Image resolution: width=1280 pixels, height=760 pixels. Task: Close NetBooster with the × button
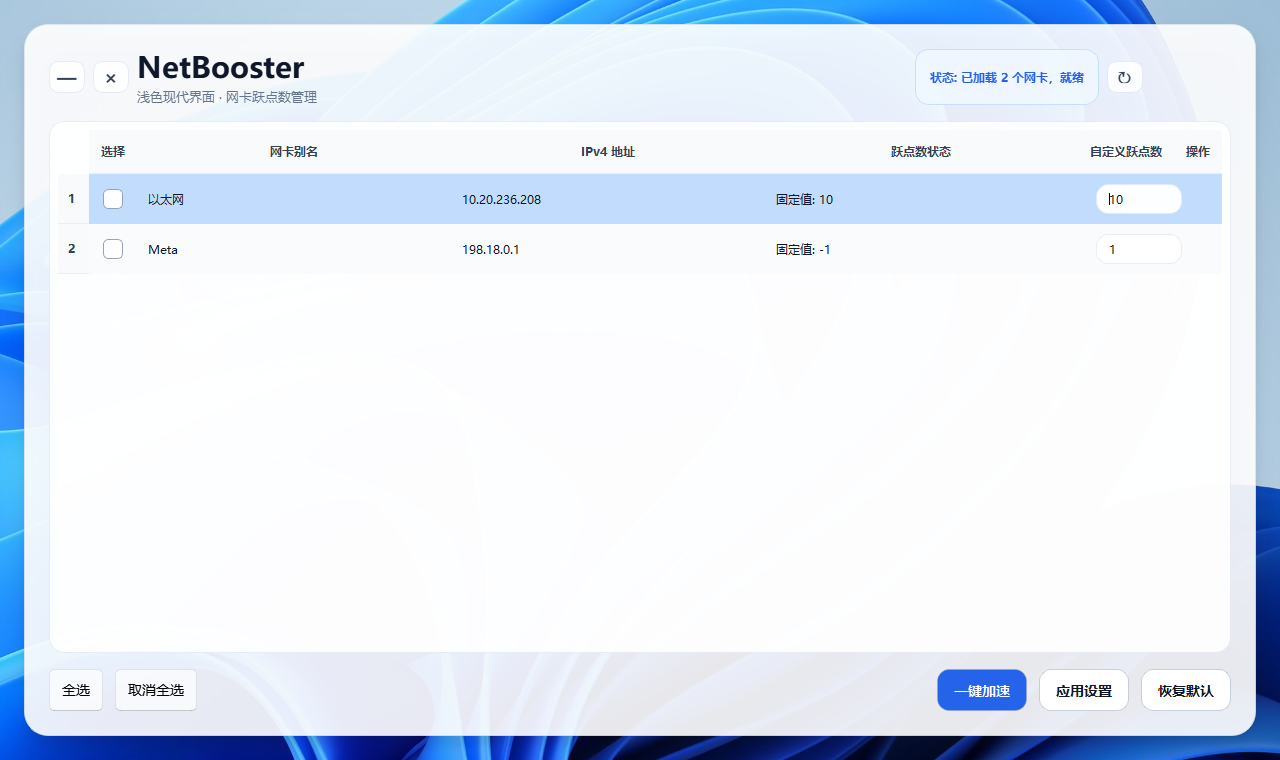click(x=111, y=77)
